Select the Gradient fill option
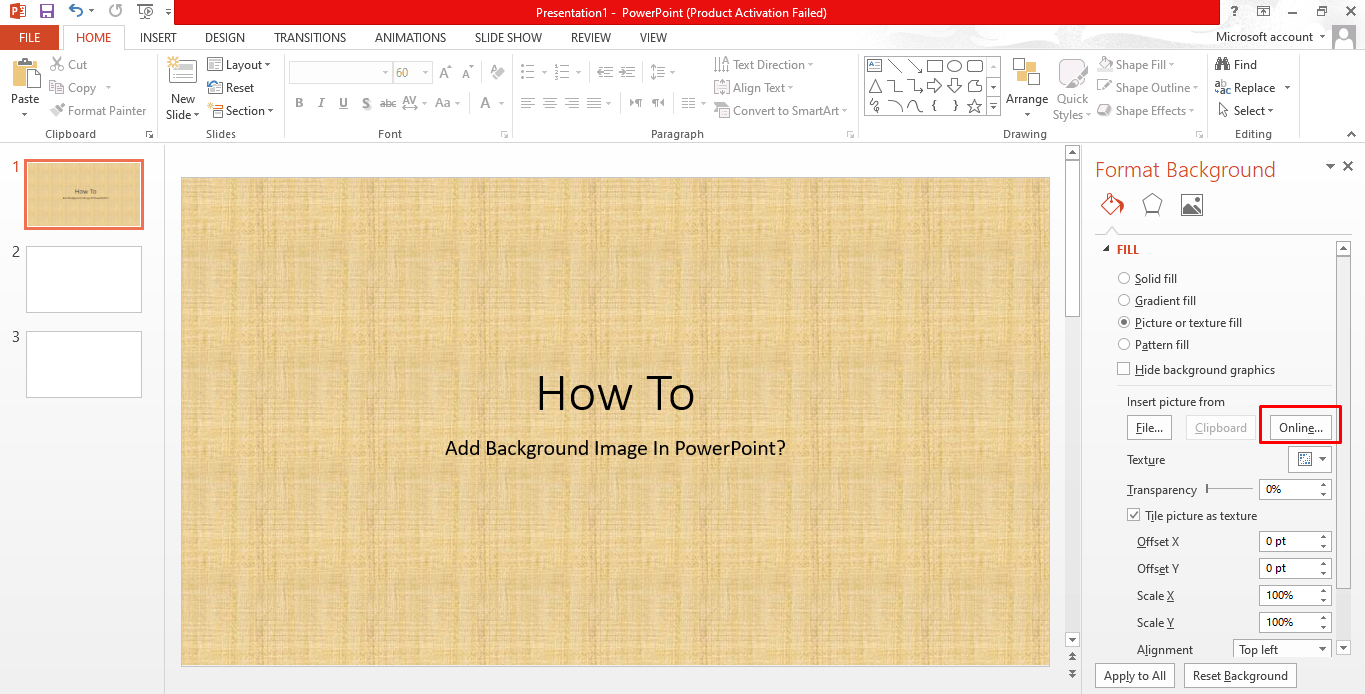The height and width of the screenshot is (694, 1365). [1124, 301]
